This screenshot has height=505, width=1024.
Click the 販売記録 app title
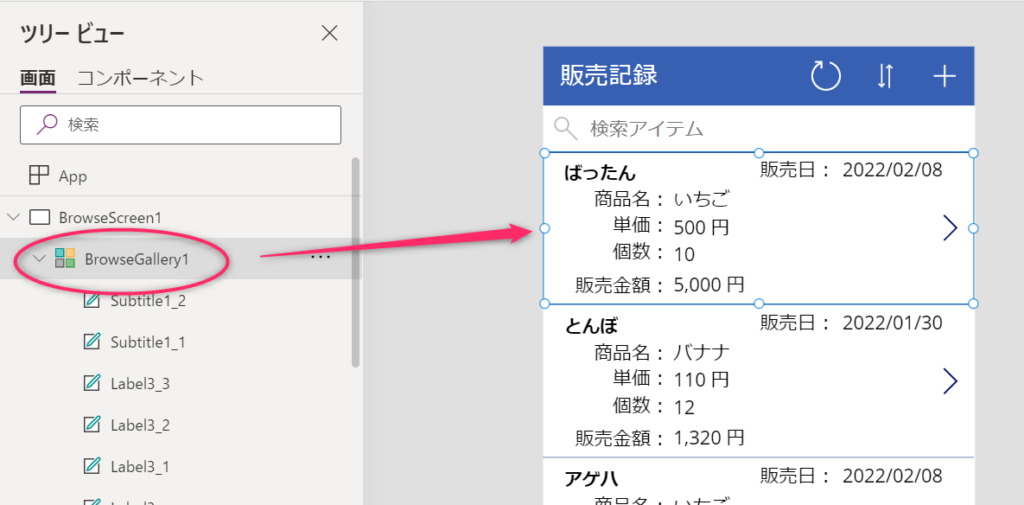click(609, 76)
